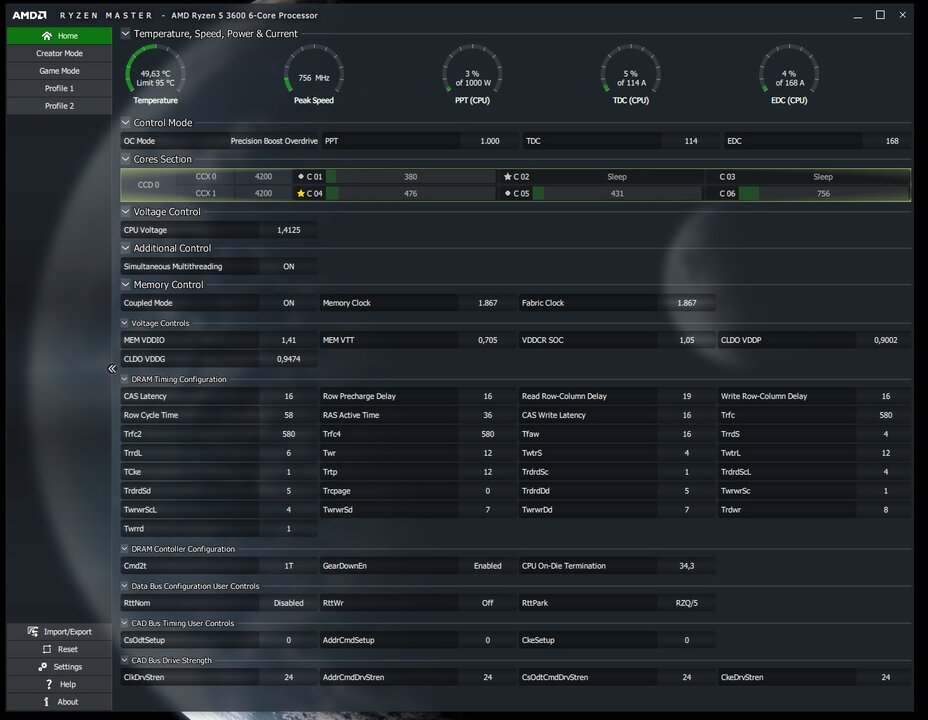Open the Settings gear icon
This screenshot has width=928, height=720.
[43, 667]
